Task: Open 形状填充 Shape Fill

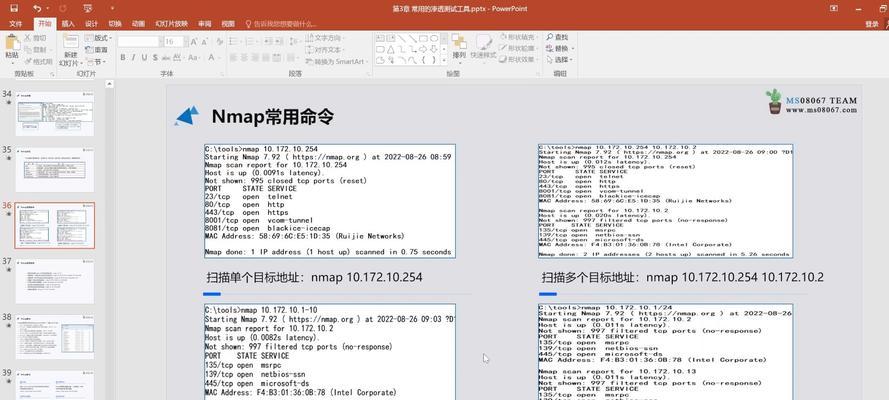Action: 517,37
